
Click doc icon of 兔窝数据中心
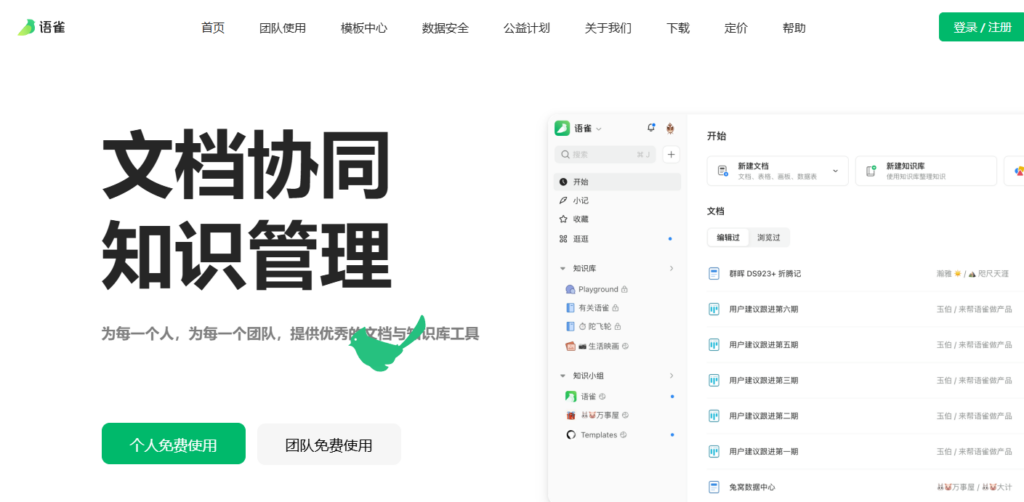[x=714, y=487]
